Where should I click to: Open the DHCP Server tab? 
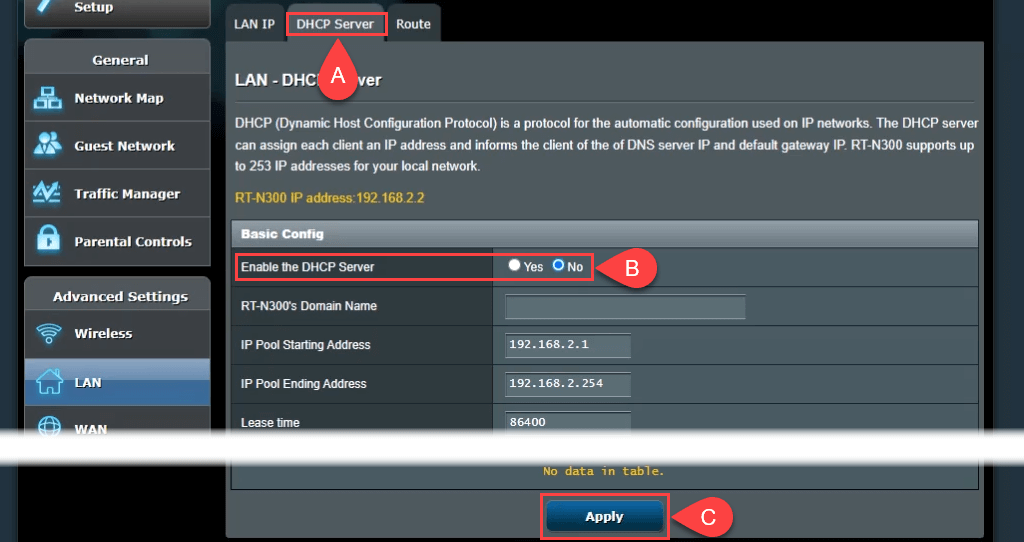335,24
